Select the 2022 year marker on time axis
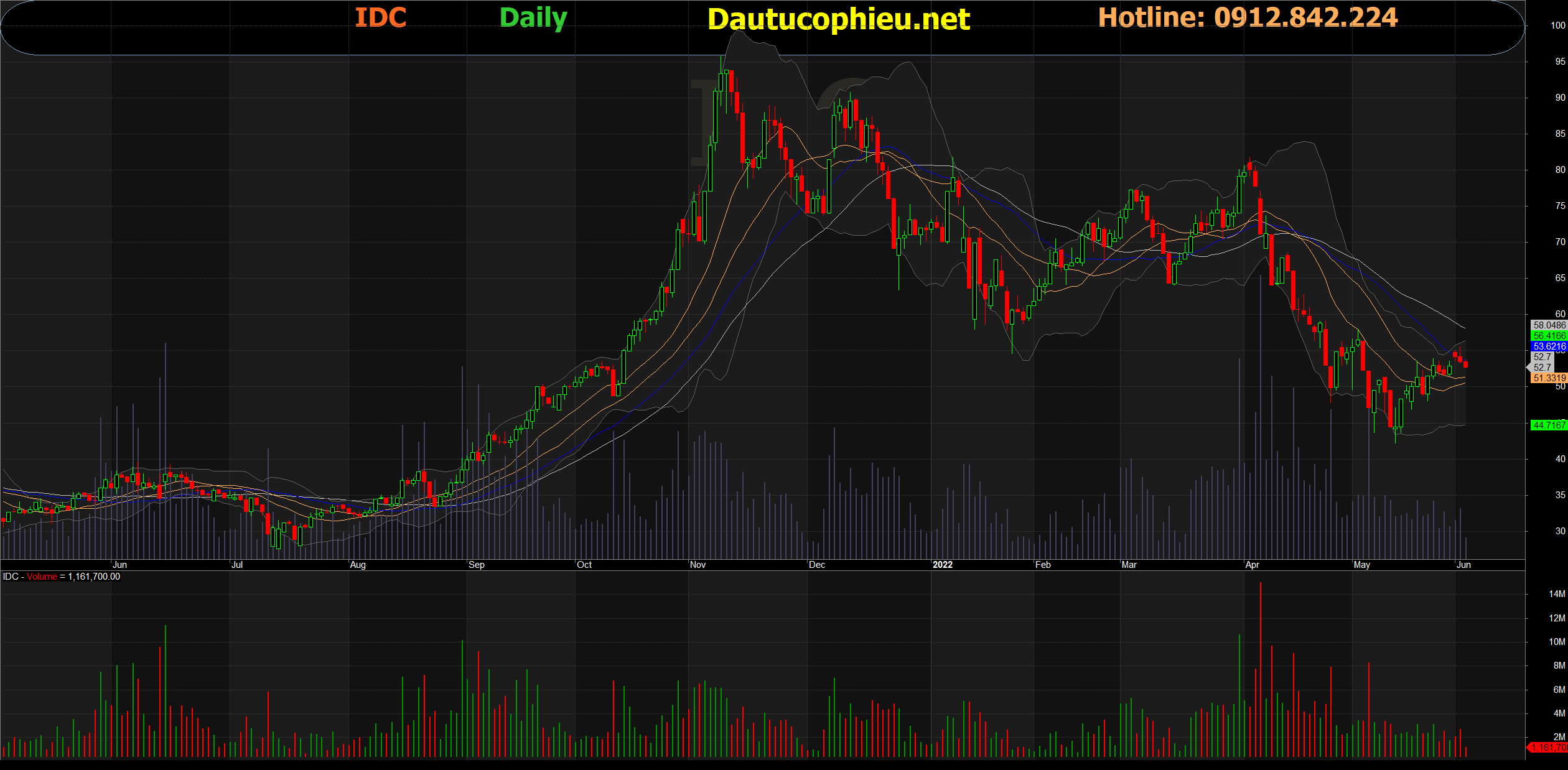 (x=942, y=565)
